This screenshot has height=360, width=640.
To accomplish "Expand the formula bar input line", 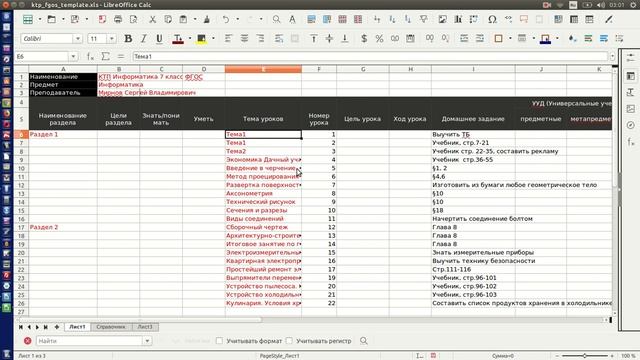I will (x=612, y=57).
